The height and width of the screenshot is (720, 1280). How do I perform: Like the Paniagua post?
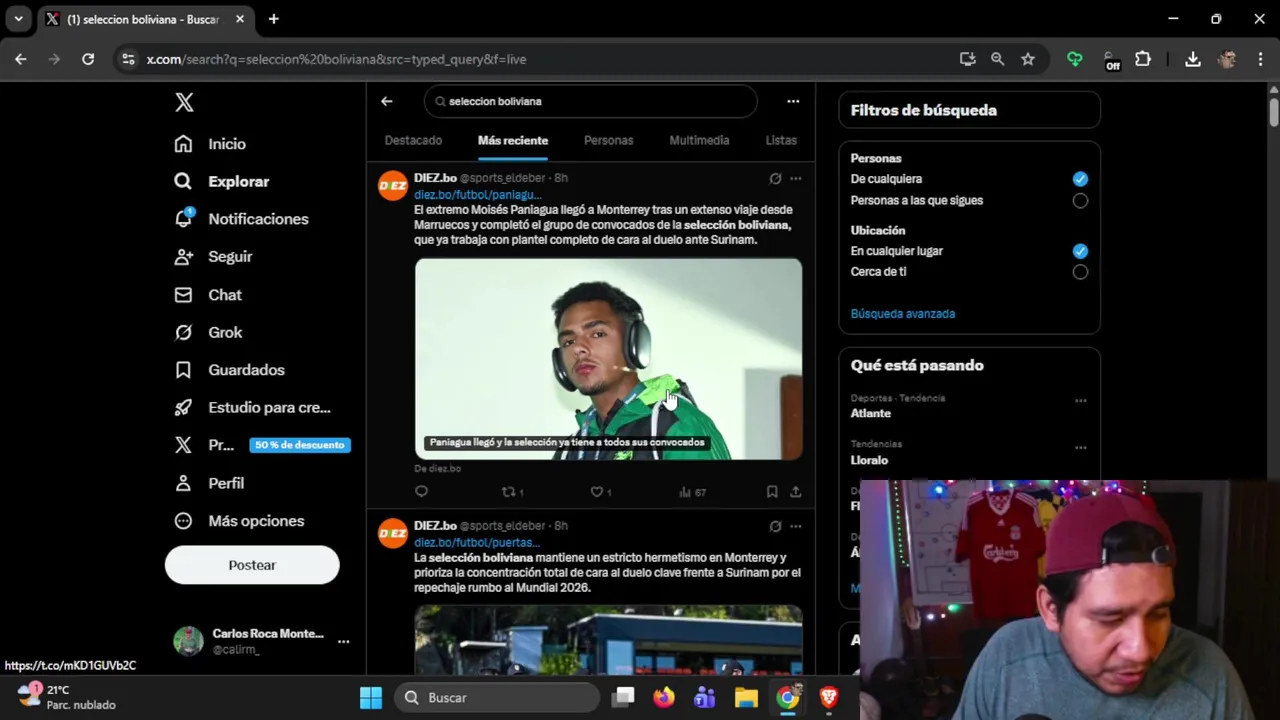[600, 491]
